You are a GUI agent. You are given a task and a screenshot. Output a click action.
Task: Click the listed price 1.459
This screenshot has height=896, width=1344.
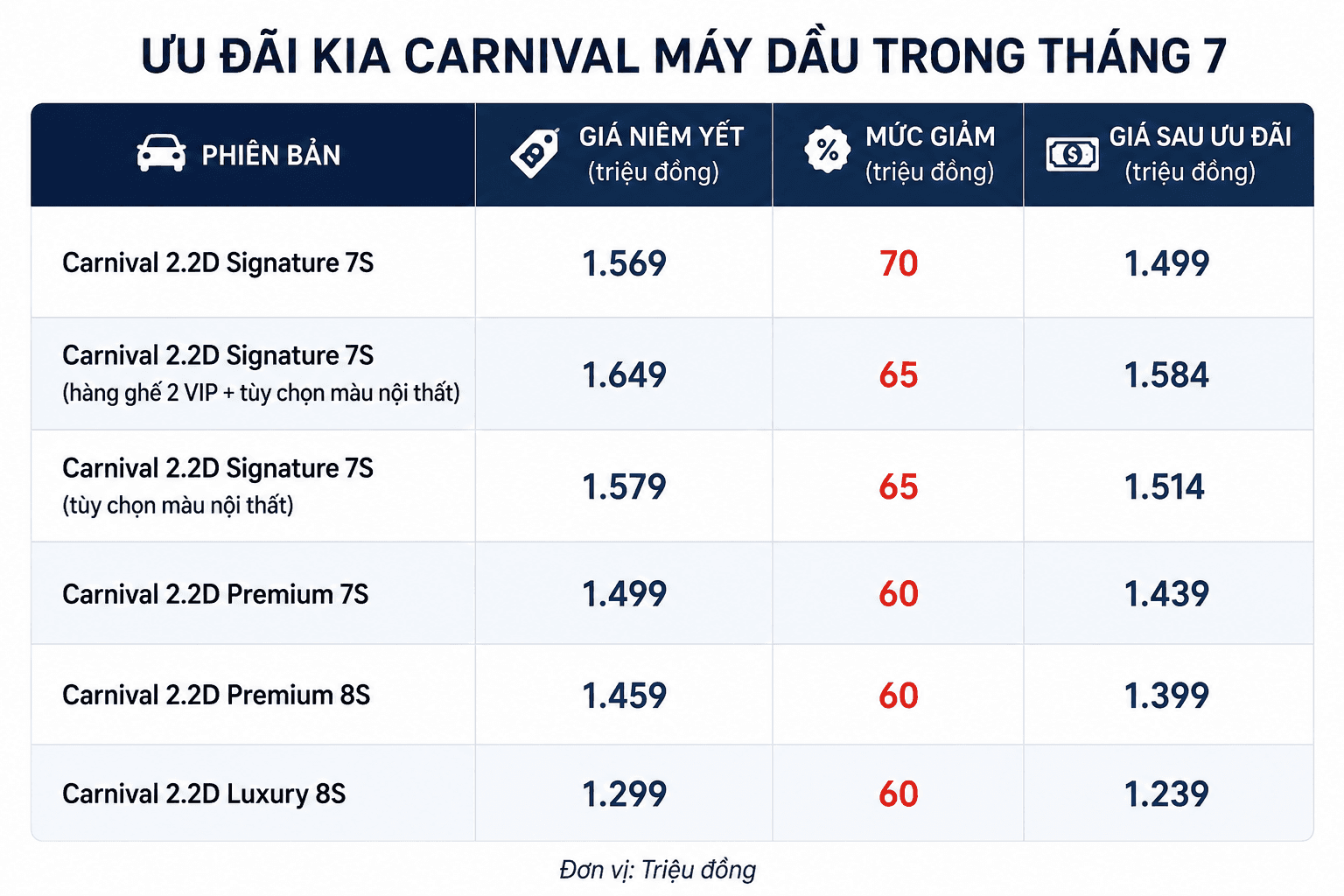[624, 695]
